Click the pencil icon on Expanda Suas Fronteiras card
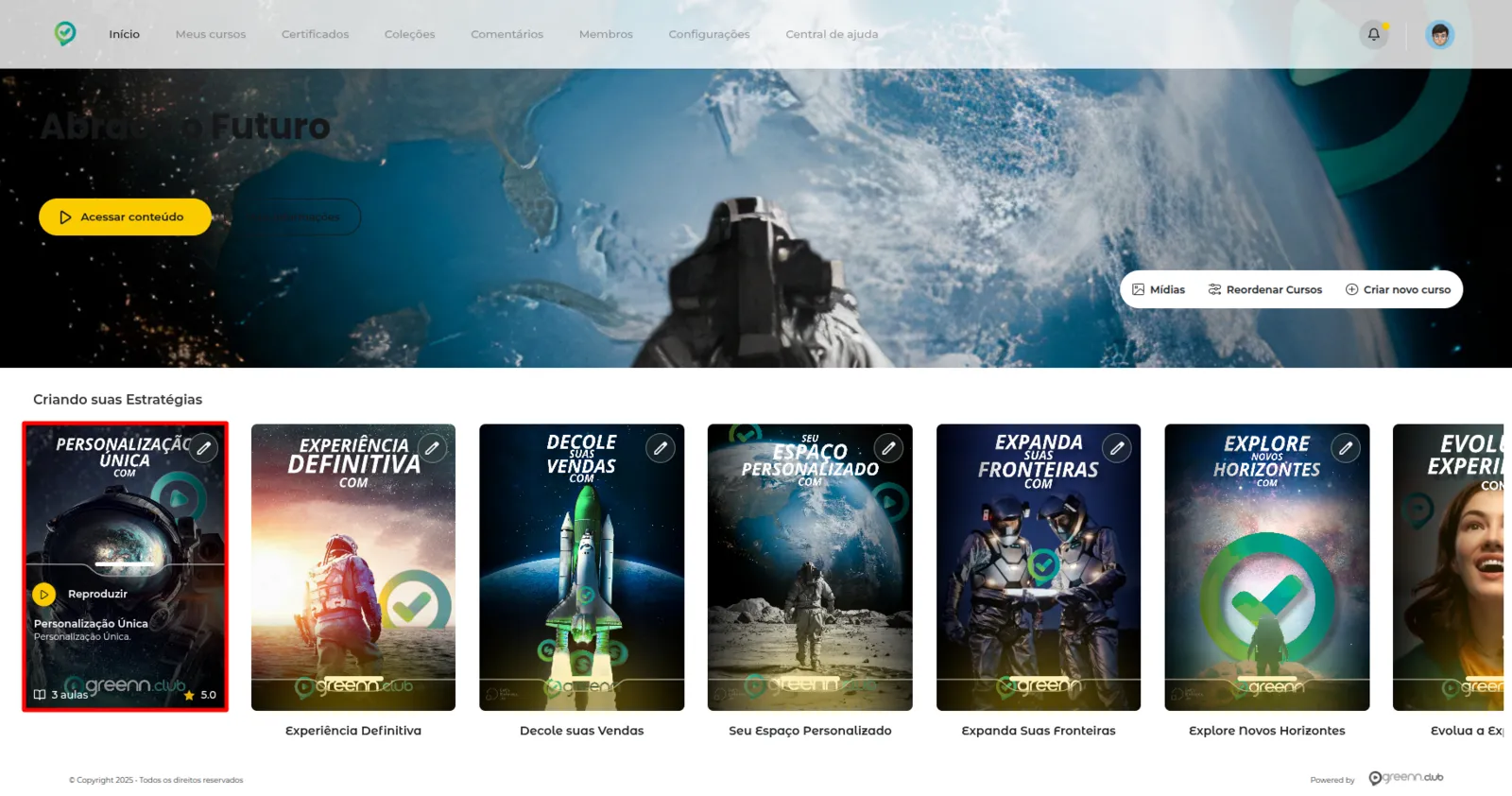This screenshot has height=796, width=1512. point(1117,448)
